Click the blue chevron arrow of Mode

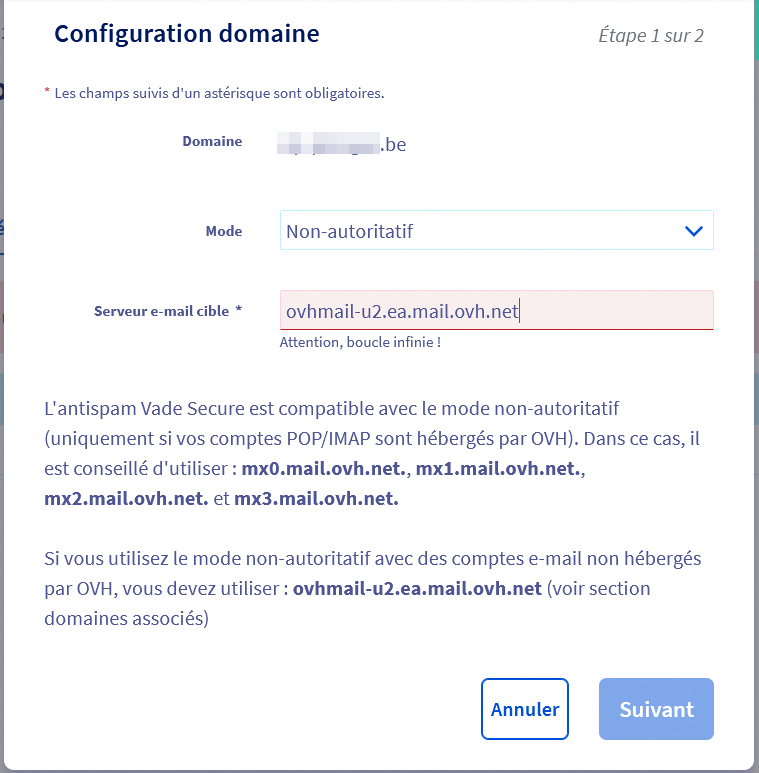pyautogui.click(x=693, y=231)
